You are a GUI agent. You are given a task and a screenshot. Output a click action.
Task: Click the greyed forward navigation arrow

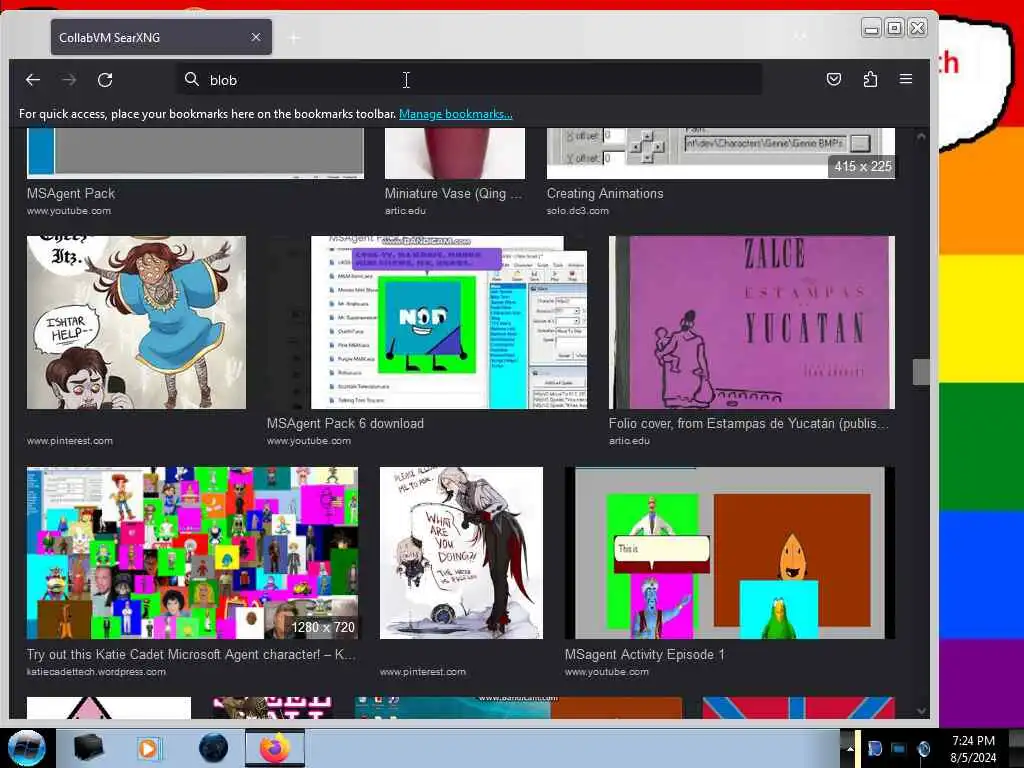click(69, 80)
